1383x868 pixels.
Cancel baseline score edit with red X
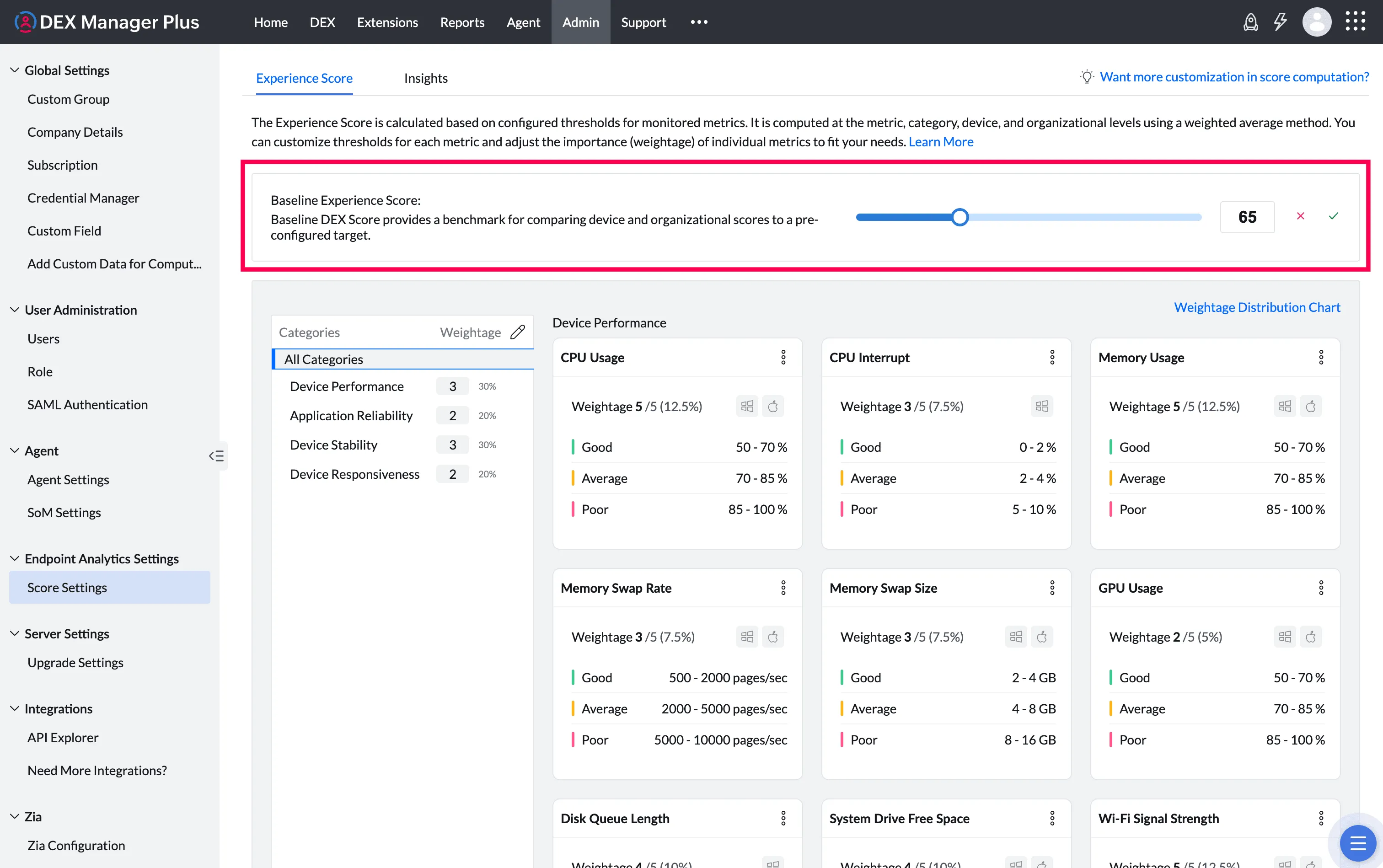pyautogui.click(x=1300, y=216)
